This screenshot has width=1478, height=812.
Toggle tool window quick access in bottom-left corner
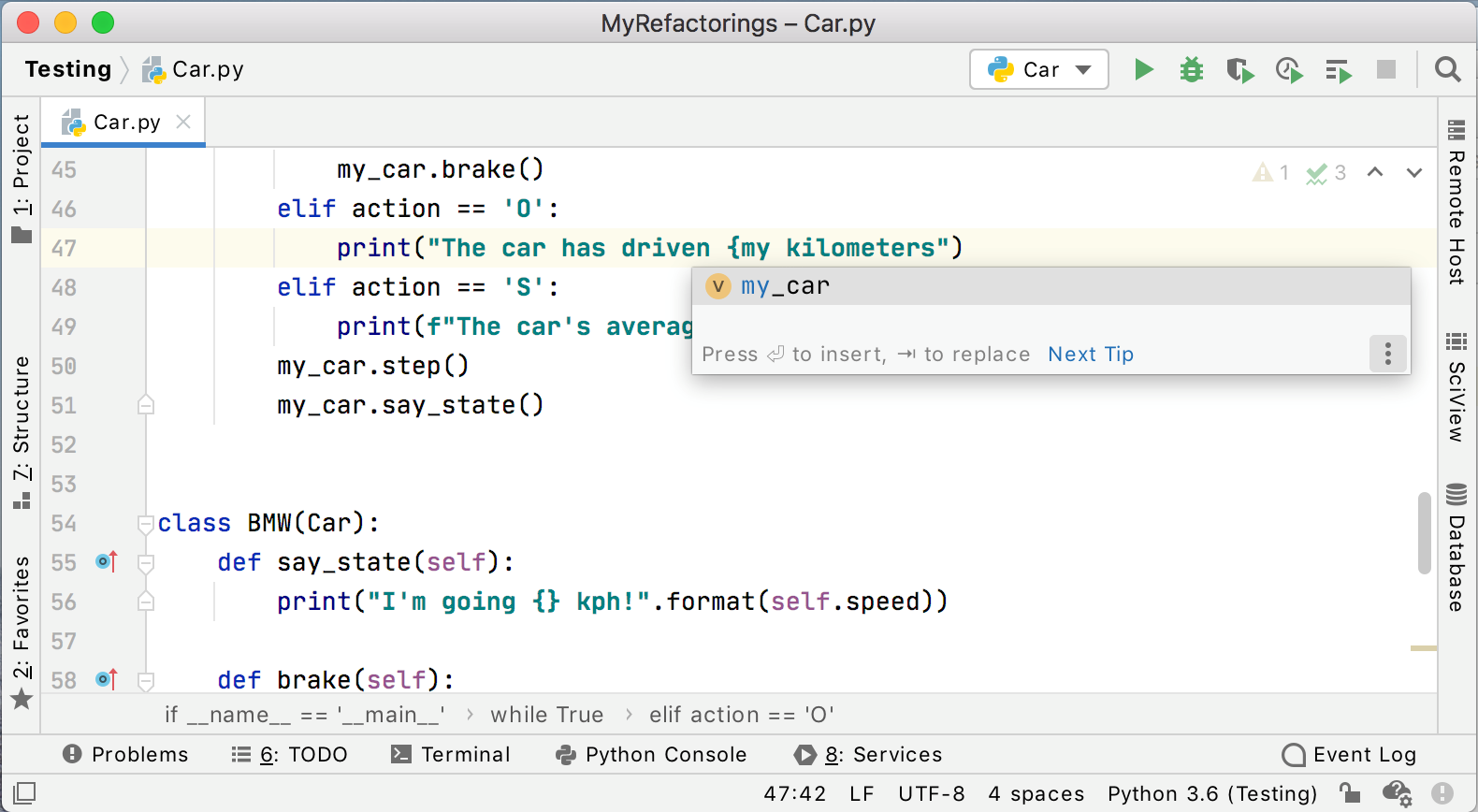[24, 793]
